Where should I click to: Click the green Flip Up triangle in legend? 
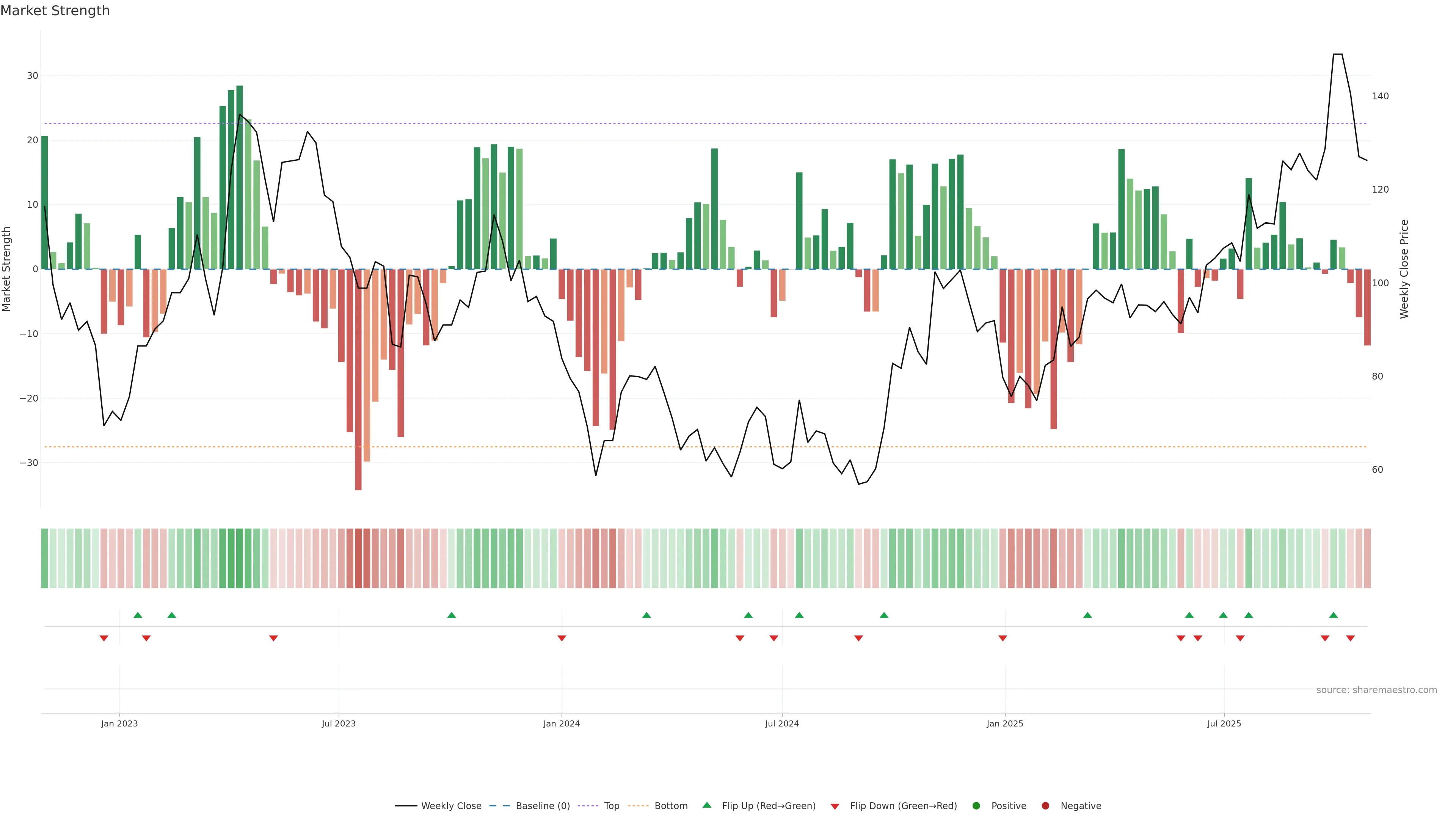click(x=706, y=805)
